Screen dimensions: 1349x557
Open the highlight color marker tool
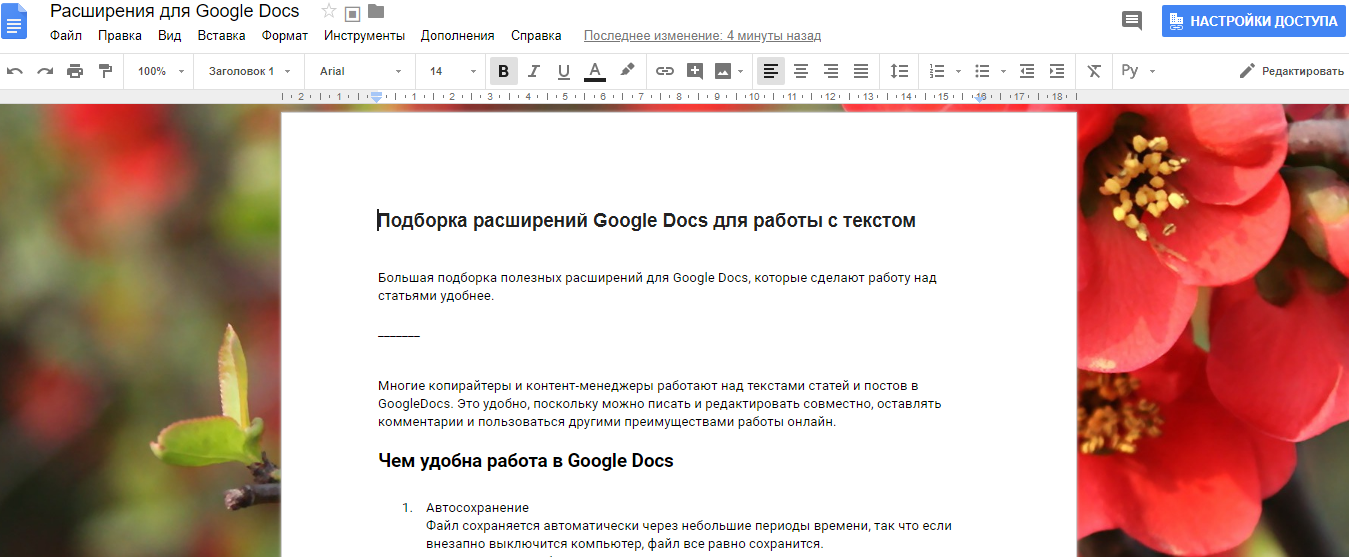coord(627,71)
